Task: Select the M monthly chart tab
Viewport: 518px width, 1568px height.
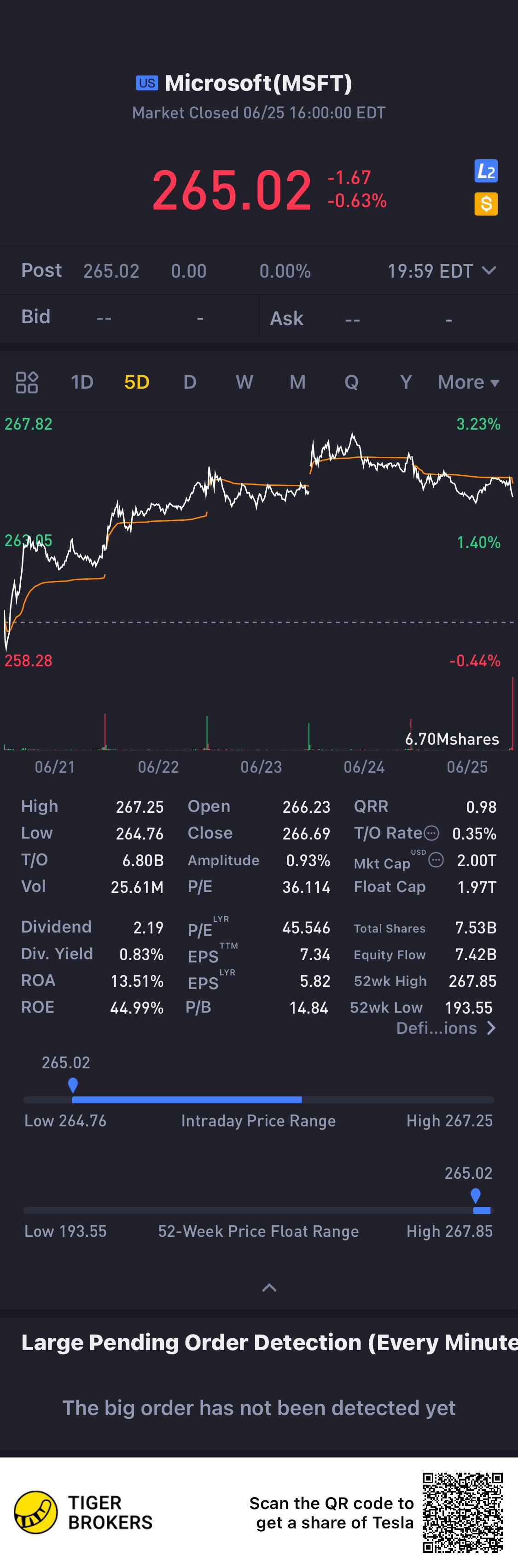Action: pos(297,382)
